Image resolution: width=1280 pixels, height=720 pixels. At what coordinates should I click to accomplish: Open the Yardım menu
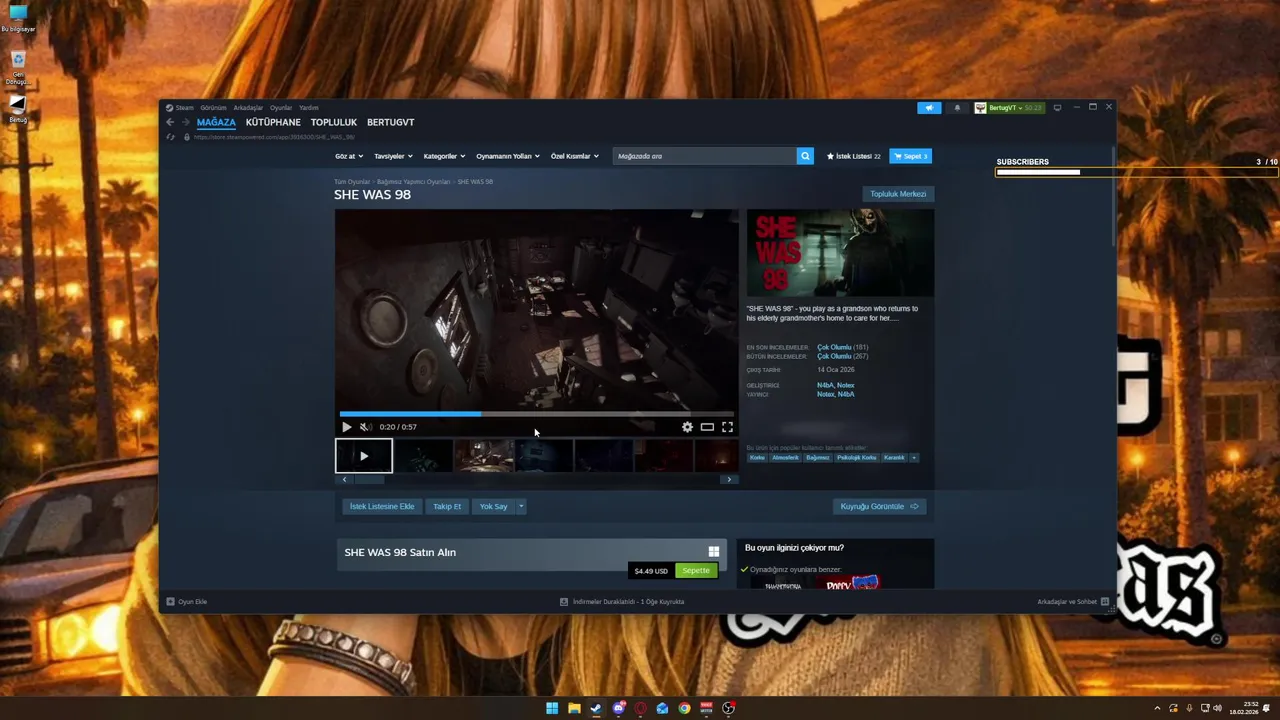(309, 108)
